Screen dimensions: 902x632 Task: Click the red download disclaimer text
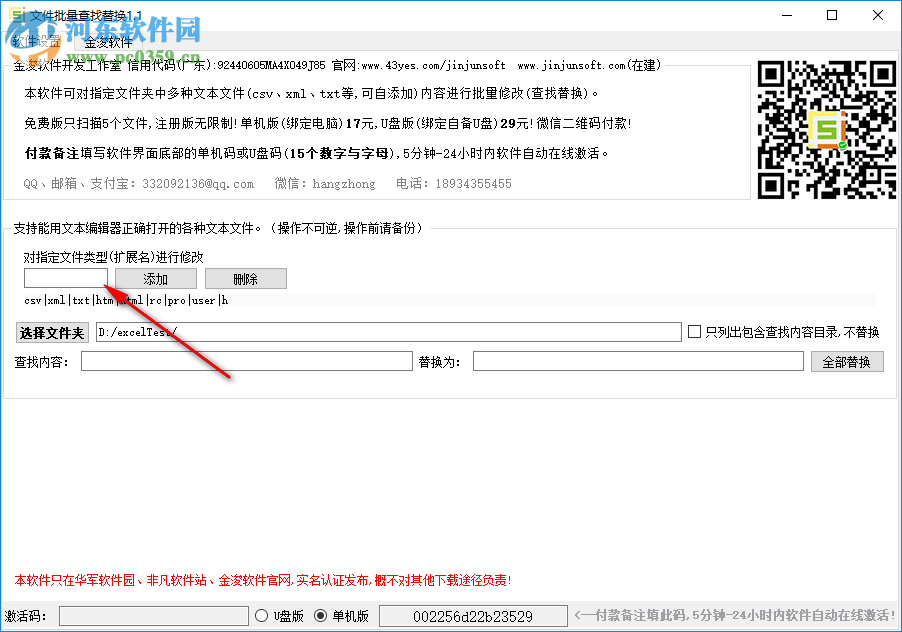pos(258,579)
